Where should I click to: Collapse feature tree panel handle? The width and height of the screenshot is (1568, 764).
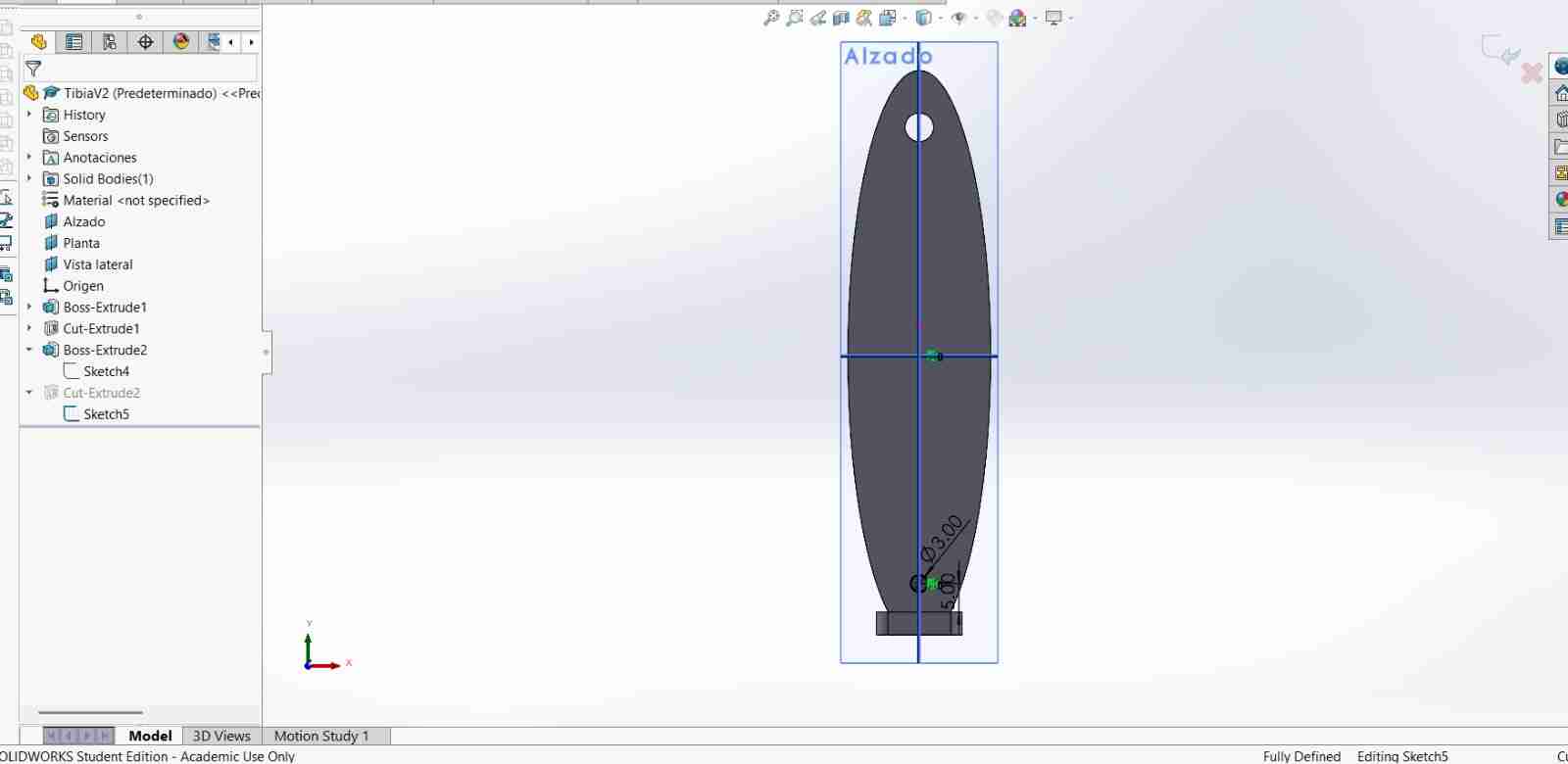tap(267, 352)
